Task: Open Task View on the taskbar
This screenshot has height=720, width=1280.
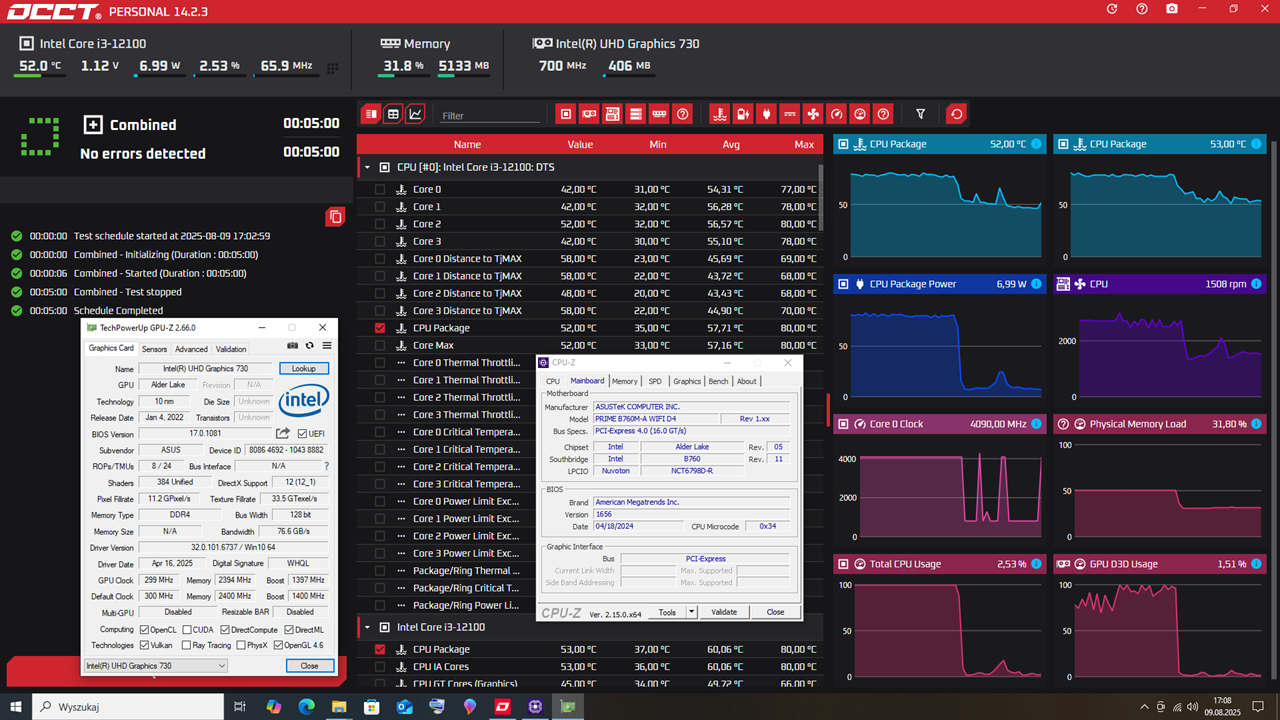Action: pos(240,706)
